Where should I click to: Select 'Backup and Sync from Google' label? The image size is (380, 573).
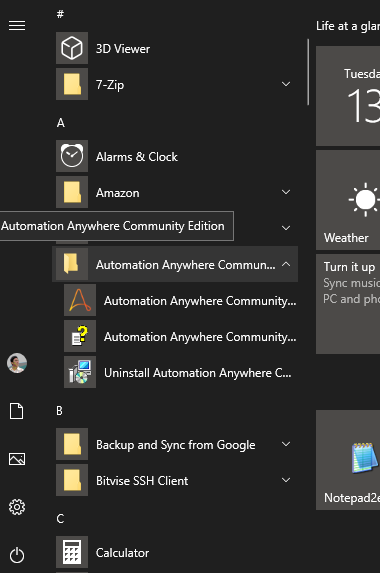[176, 445]
